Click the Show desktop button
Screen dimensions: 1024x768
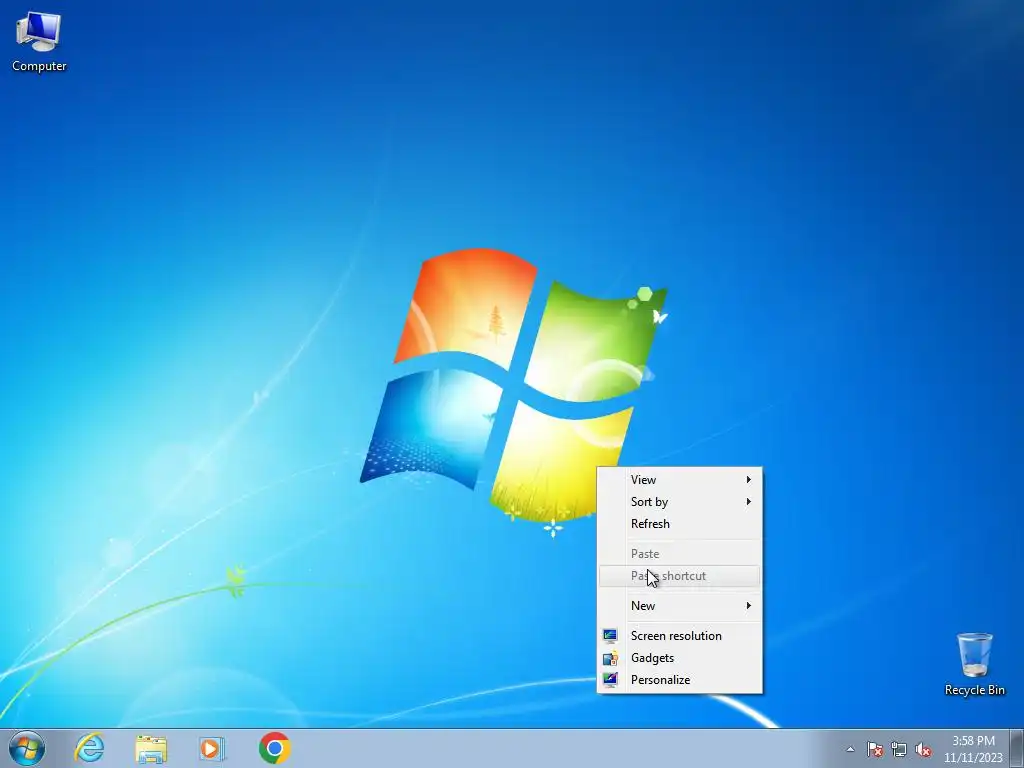(x=1016, y=748)
